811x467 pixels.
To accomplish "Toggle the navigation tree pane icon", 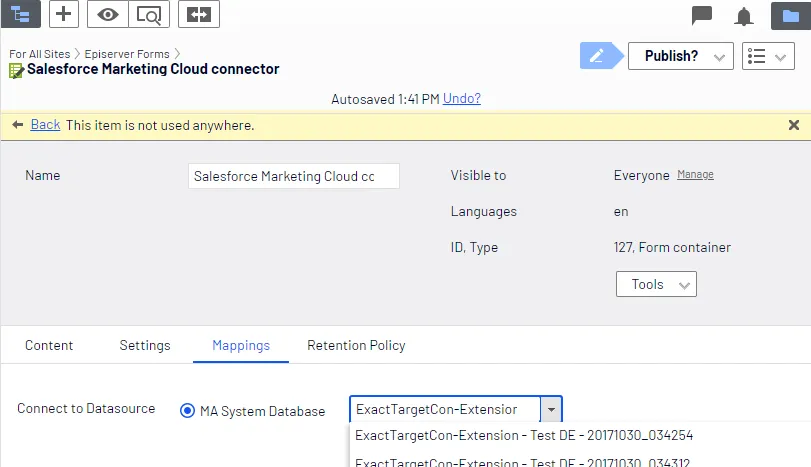I will click(21, 14).
